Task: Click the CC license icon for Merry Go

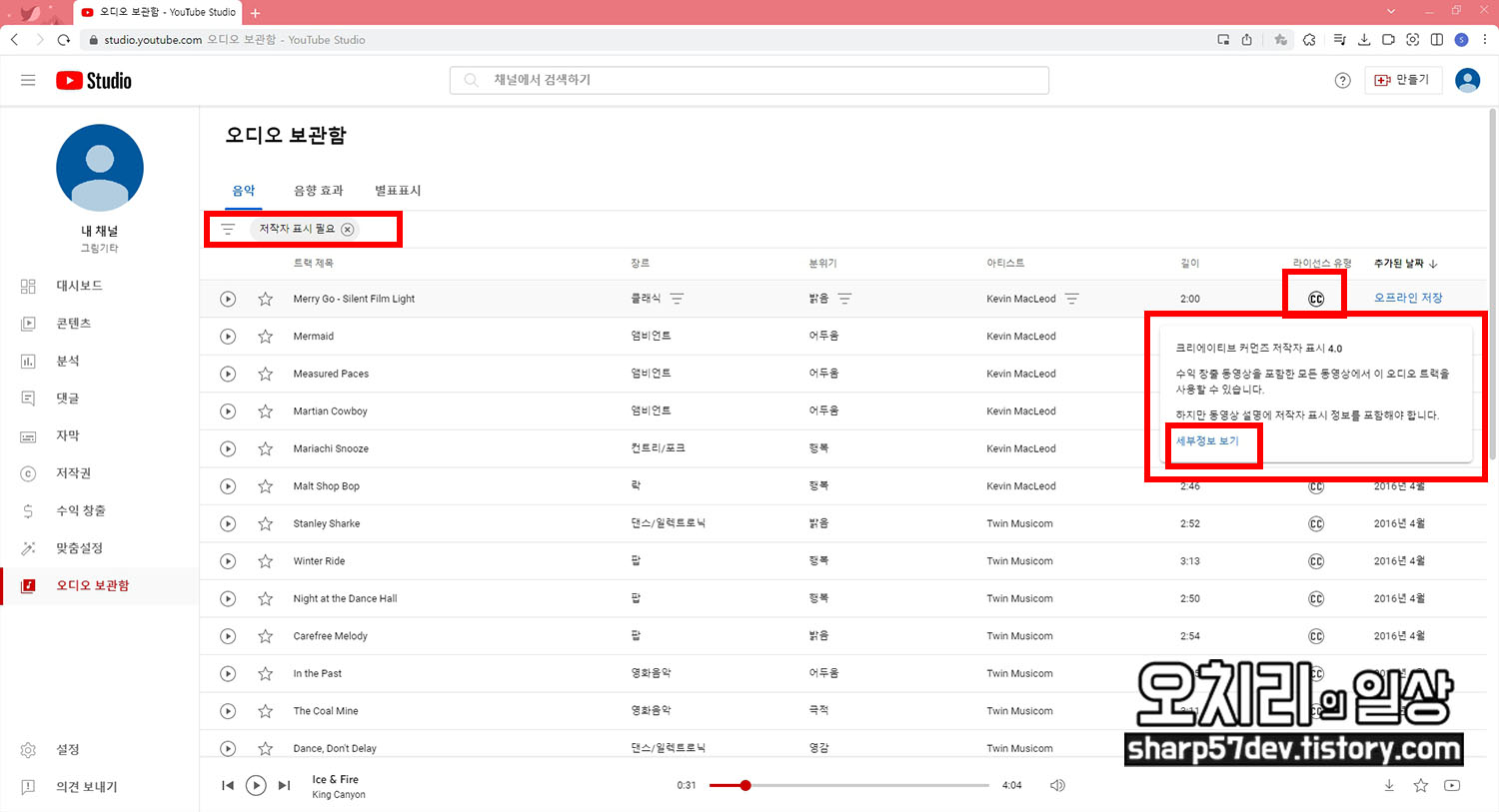Action: pos(1316,300)
